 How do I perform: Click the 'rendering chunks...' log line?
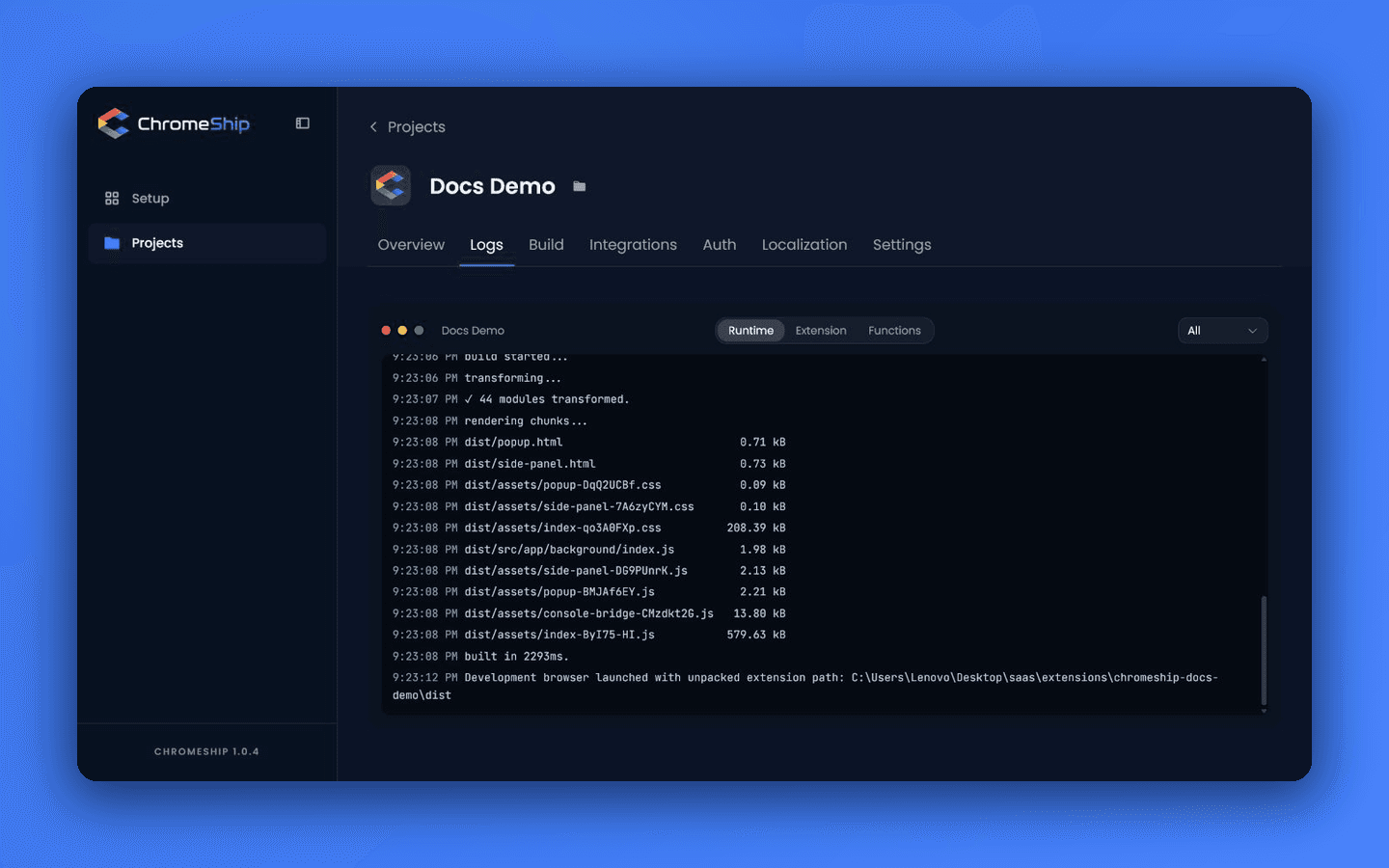click(x=489, y=421)
